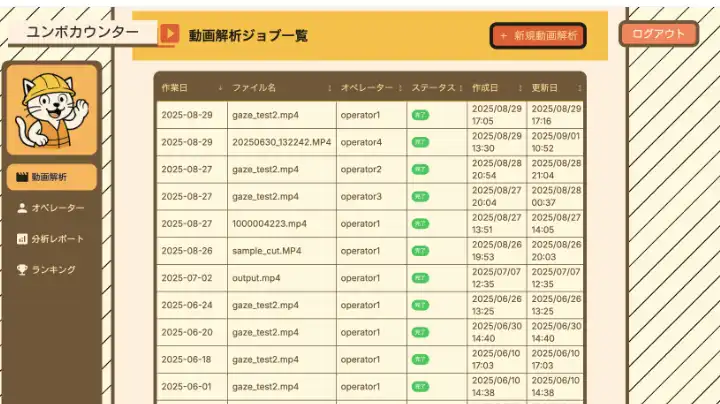Viewport: 720px width, 404px height.
Task: Click the ユンボカウンター app title
Action: (82, 32)
